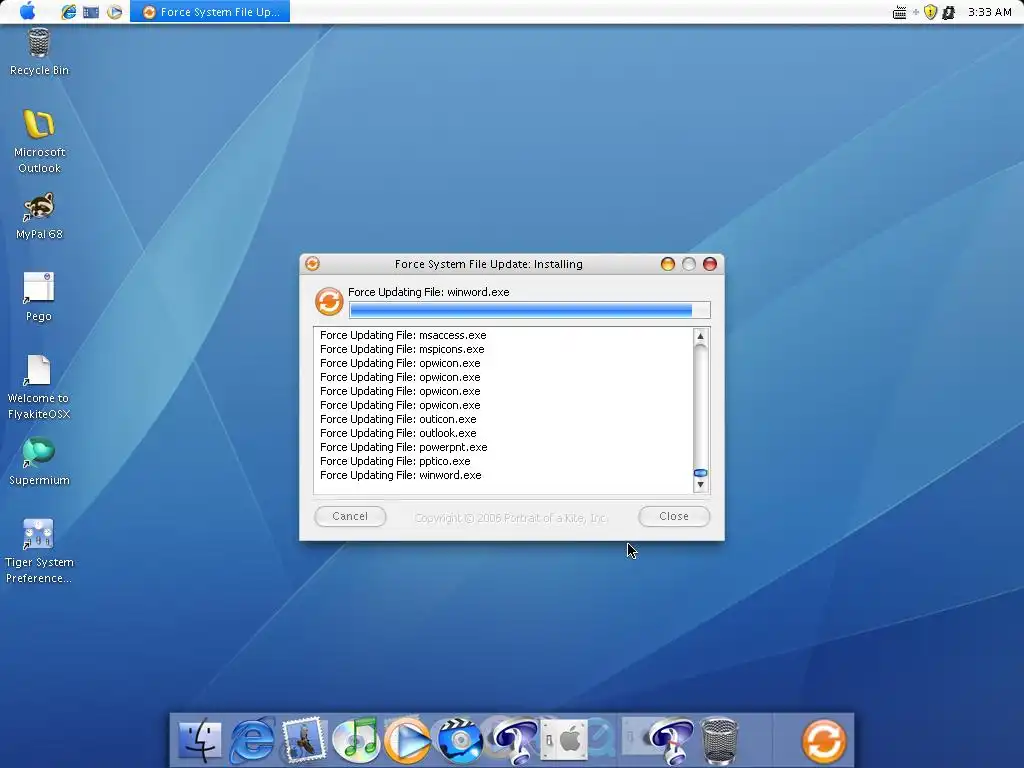This screenshot has height=768, width=1024.
Task: Click Cancel button in update dialog
Action: (x=350, y=516)
